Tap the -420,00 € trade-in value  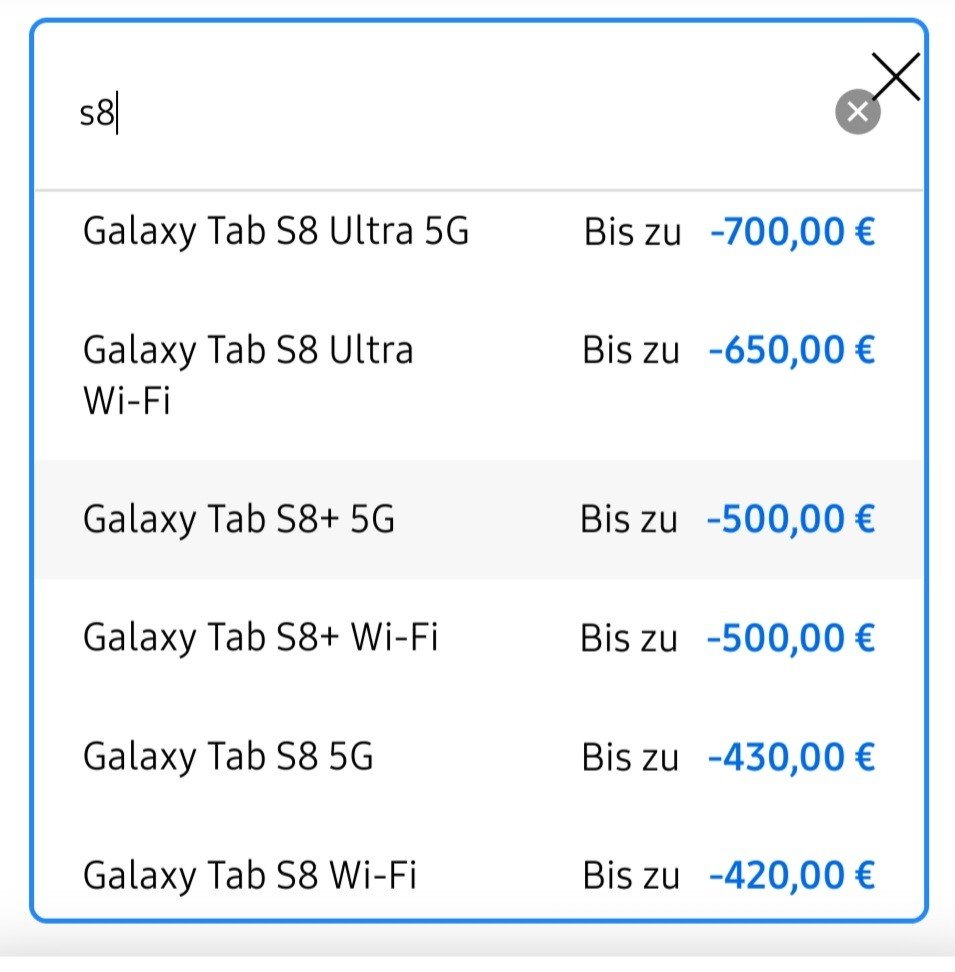point(791,877)
